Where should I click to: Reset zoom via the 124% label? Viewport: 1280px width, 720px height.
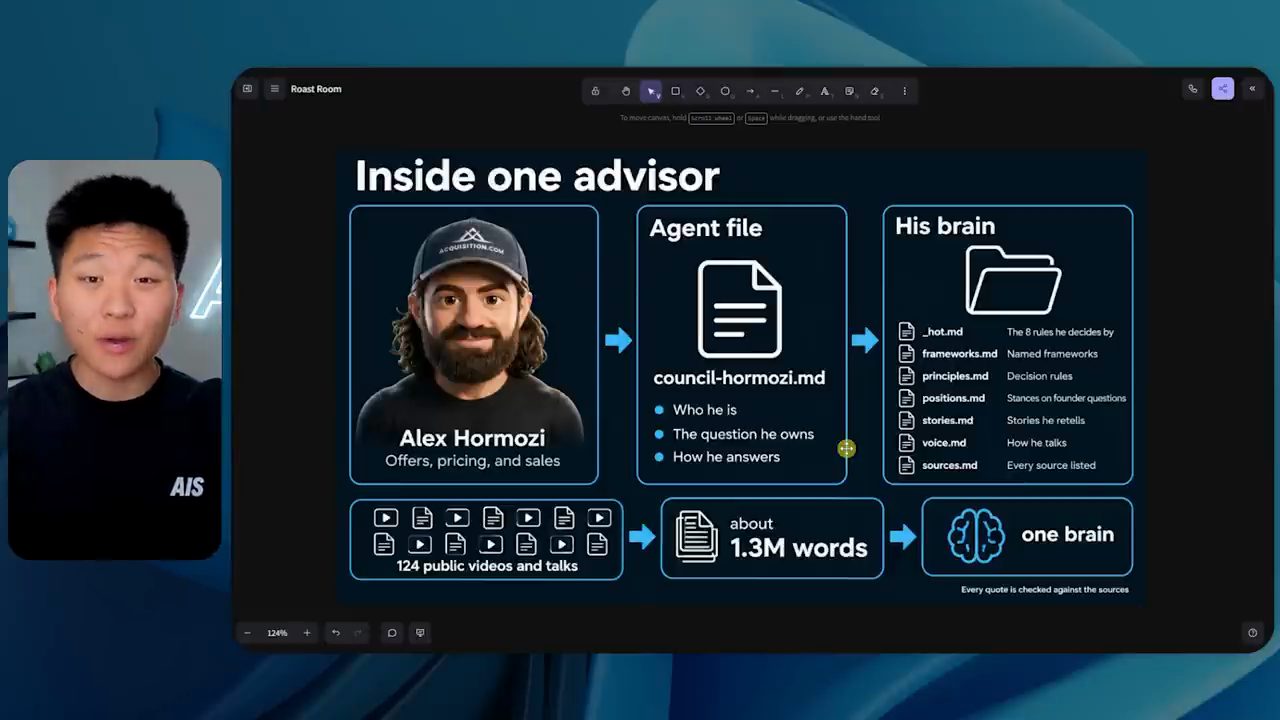point(277,633)
